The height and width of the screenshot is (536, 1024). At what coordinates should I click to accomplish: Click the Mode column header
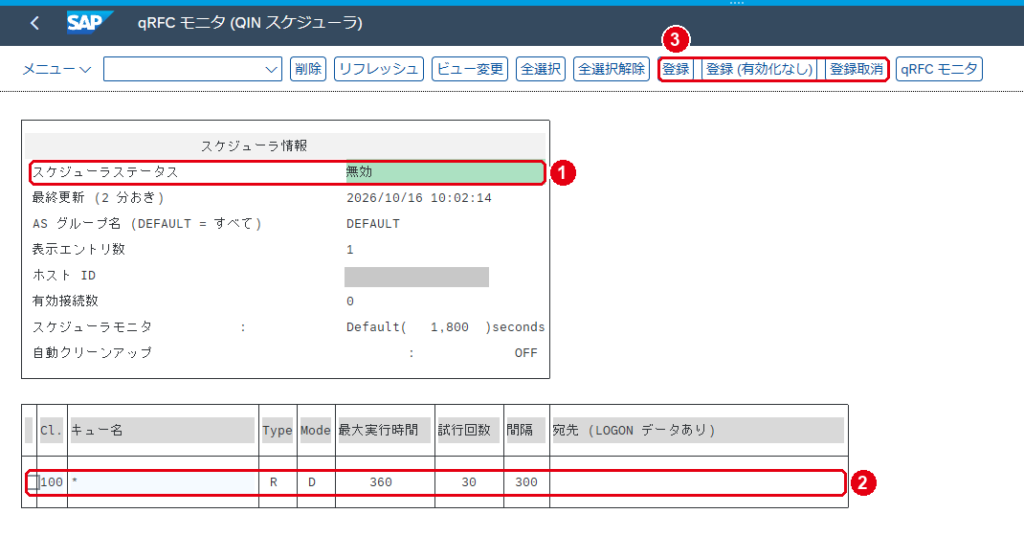coord(315,430)
